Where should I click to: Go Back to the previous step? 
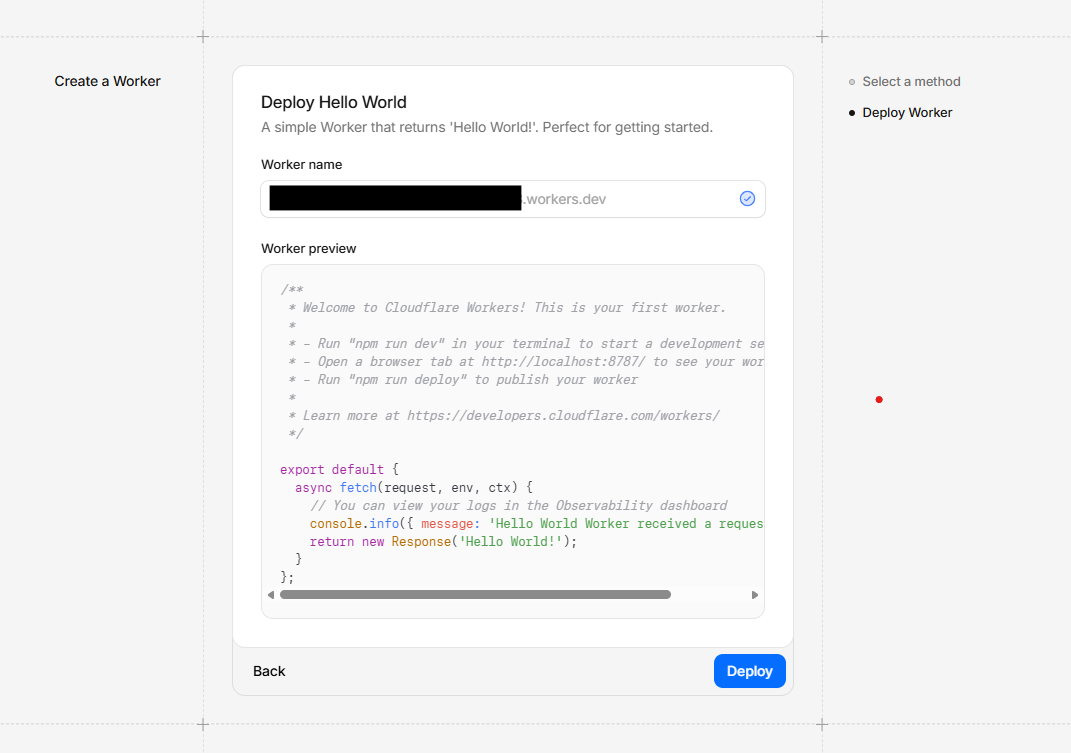pyautogui.click(x=269, y=671)
